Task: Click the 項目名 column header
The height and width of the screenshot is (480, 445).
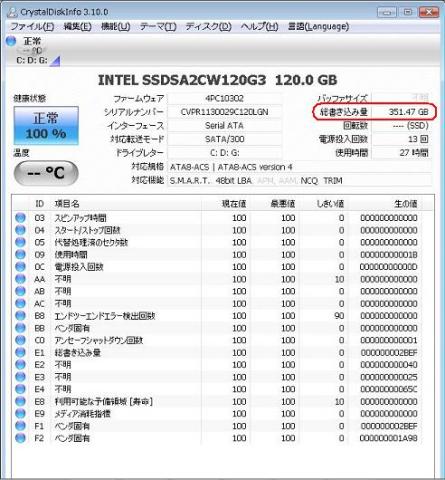Action: [x=67, y=203]
